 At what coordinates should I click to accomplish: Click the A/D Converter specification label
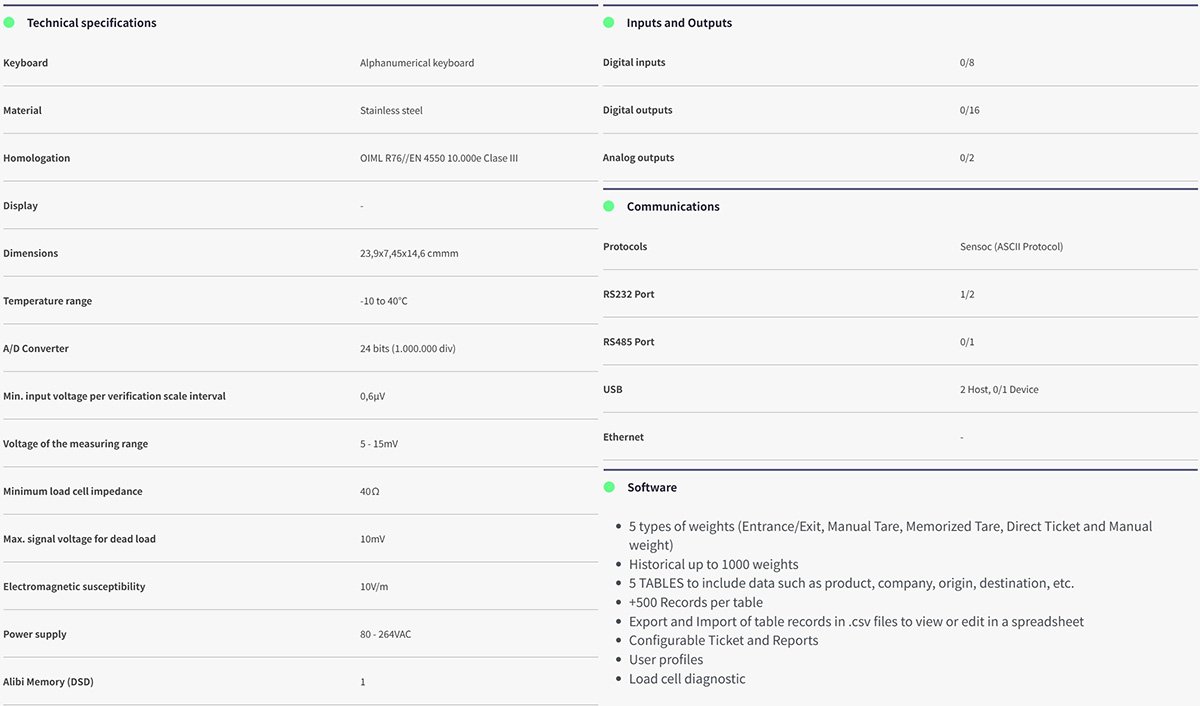[x=36, y=349]
